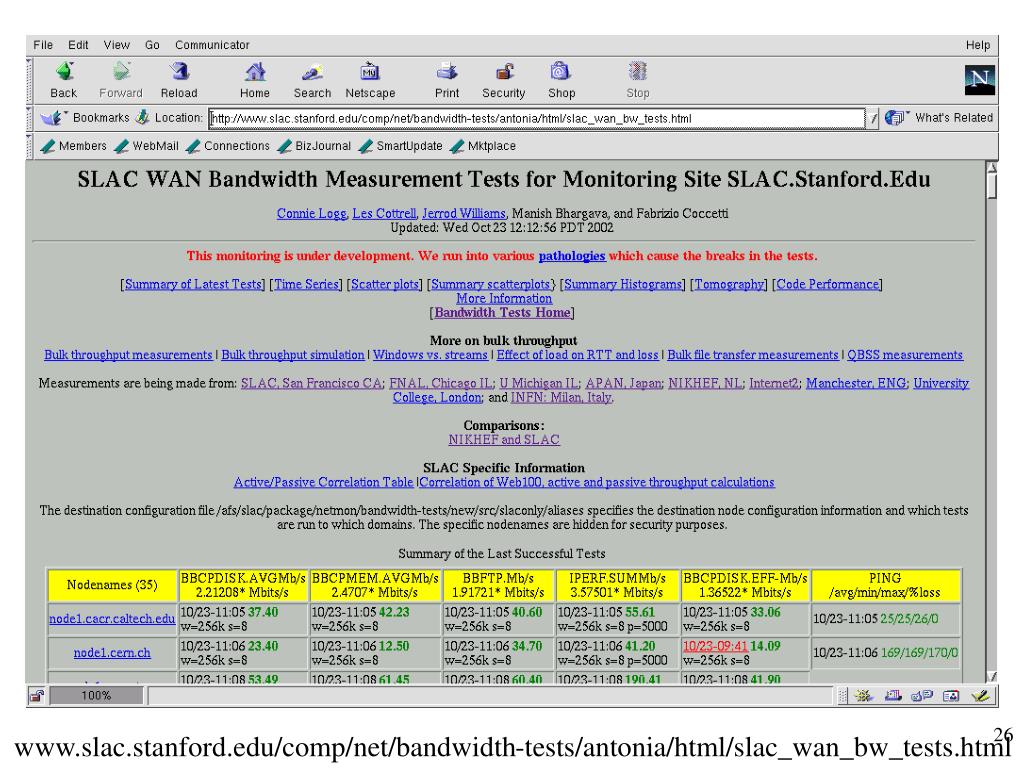1024x768 pixels.
Task: Open the Members personal toolbar bookmark
Action: click(73, 146)
